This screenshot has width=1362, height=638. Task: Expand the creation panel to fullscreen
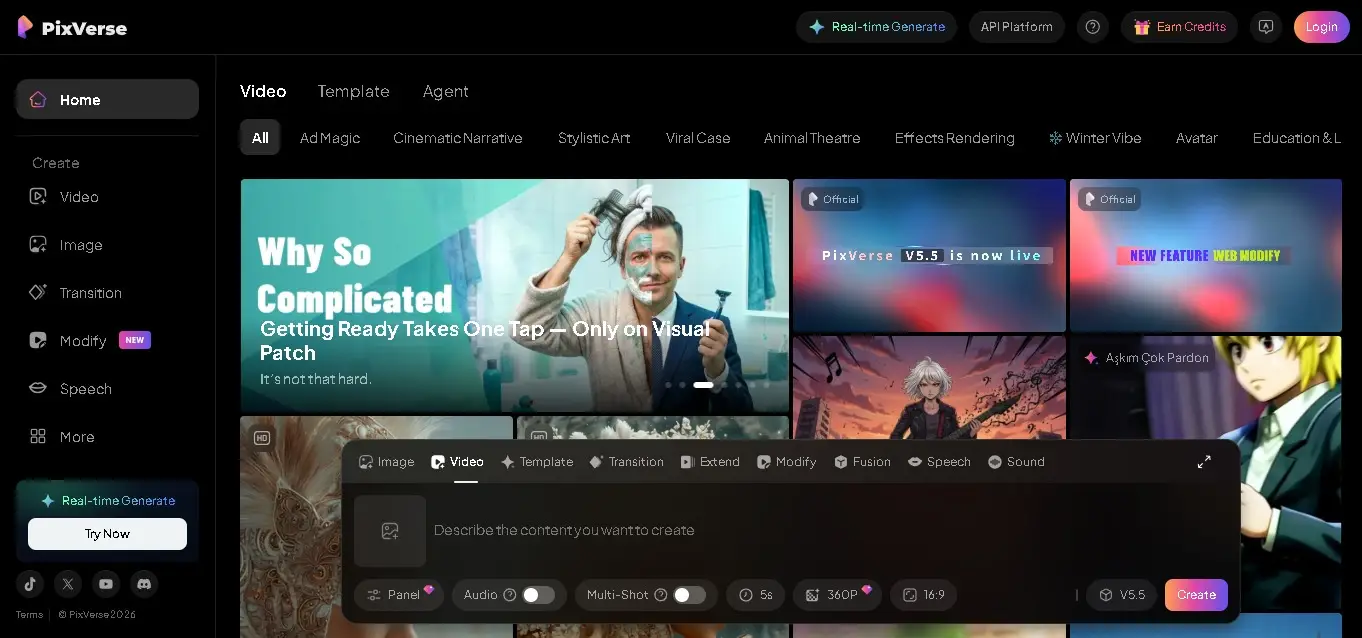tap(1204, 461)
